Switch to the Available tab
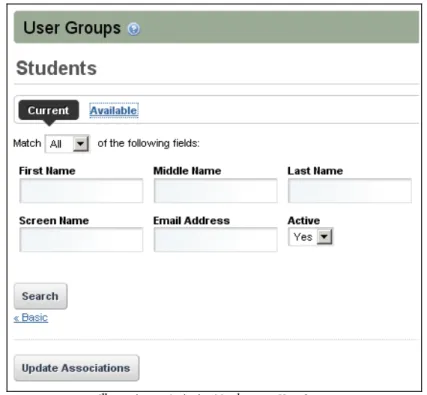 pyautogui.click(x=114, y=110)
